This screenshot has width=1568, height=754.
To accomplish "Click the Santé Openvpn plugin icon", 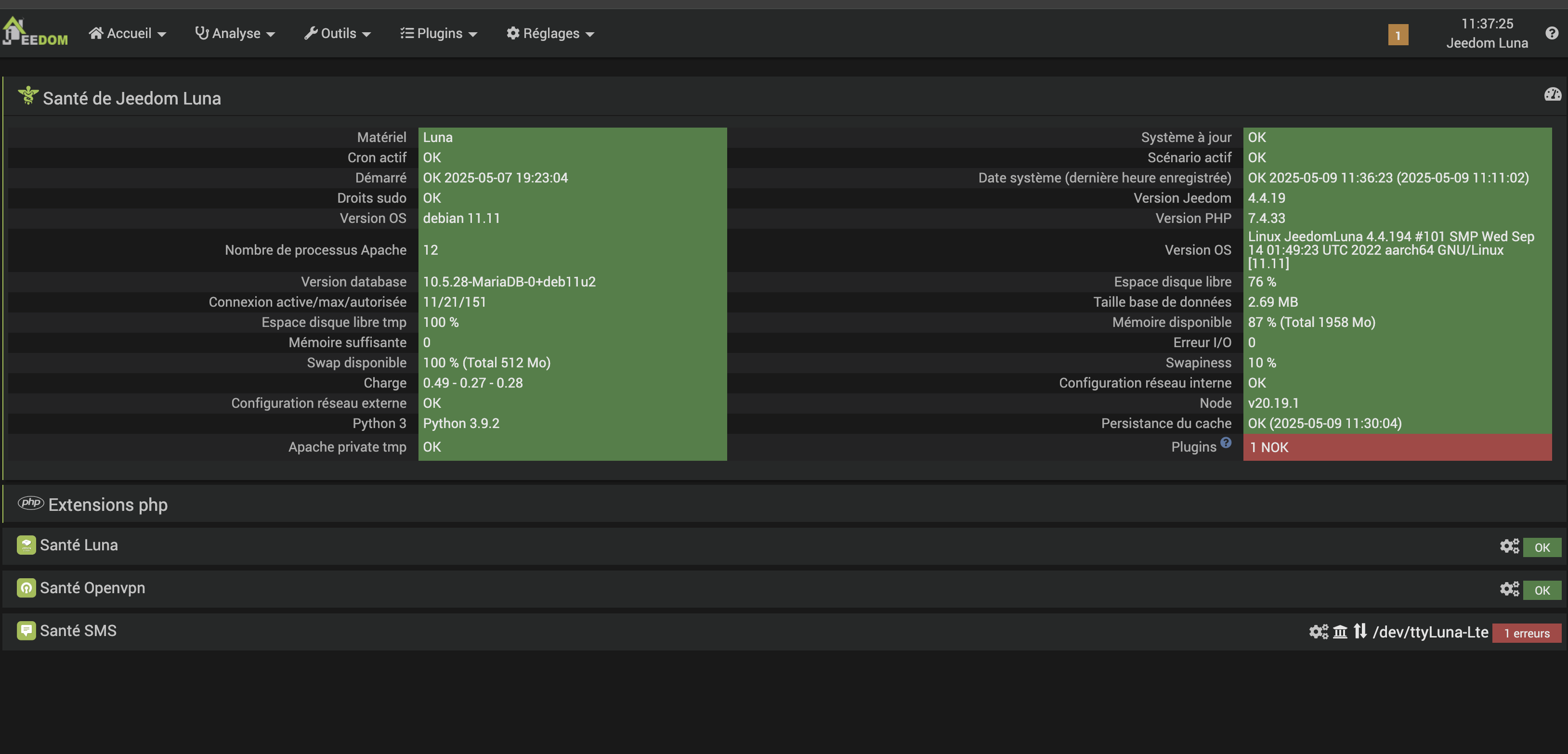I will (x=26, y=587).
